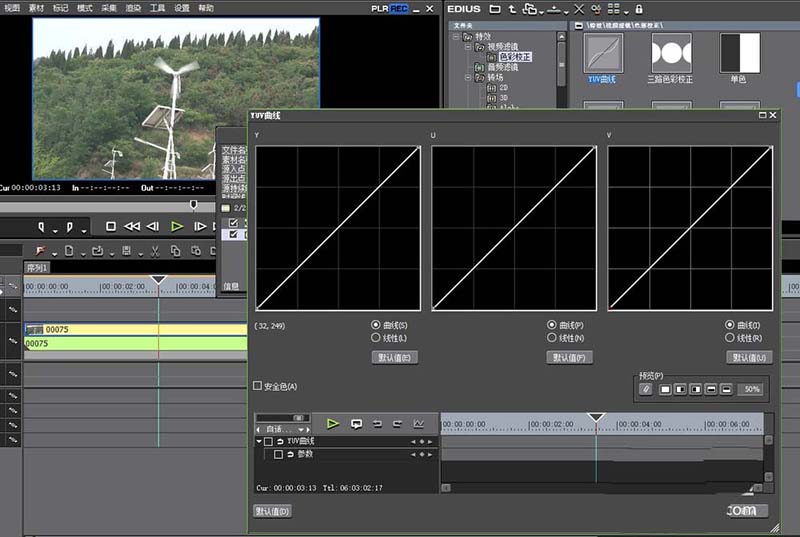The width and height of the screenshot is (800, 537).
Task: Click the 默认值(D) button at dialog bottom
Action: [272, 511]
